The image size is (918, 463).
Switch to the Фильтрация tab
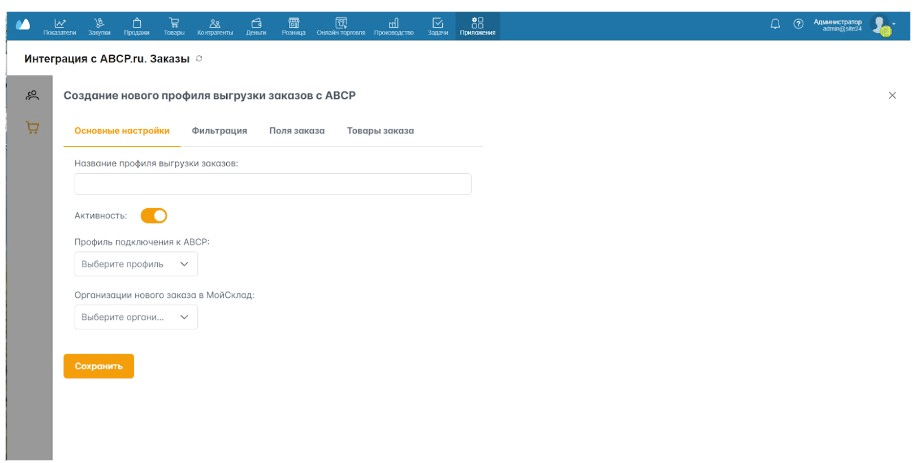tap(219, 131)
